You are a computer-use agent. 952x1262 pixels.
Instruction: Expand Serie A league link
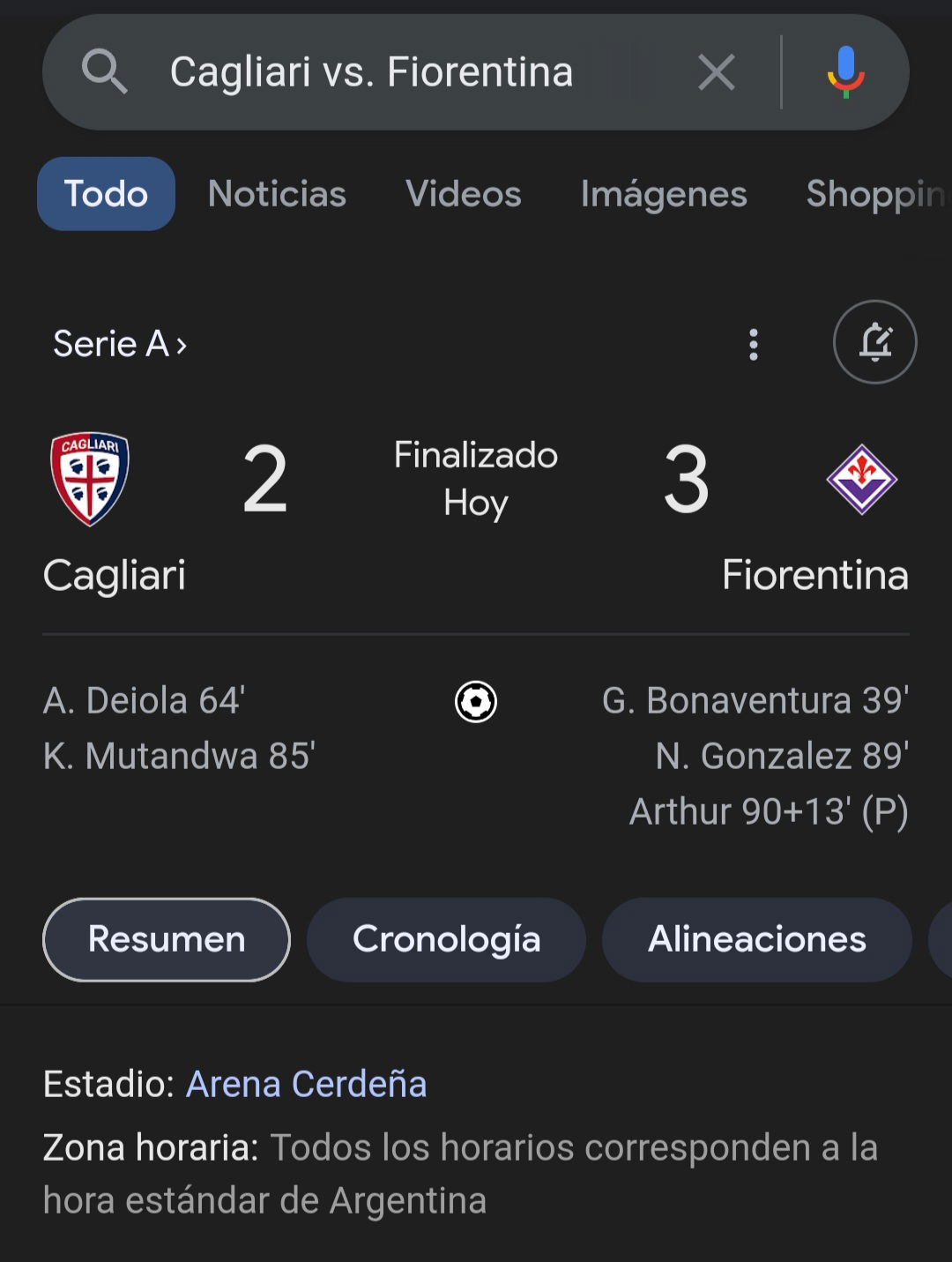120,344
